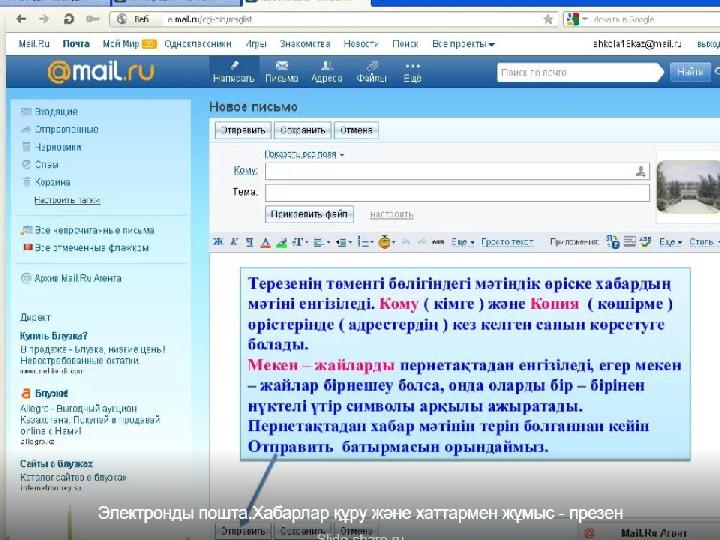Apply underline formatting (Ч)

(249, 242)
